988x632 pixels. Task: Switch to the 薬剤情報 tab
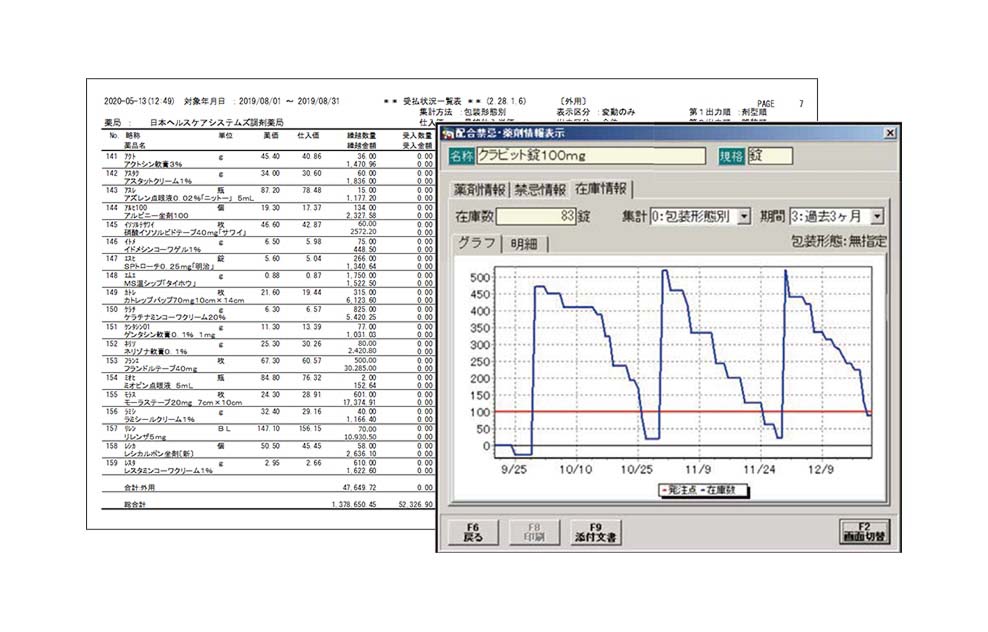pyautogui.click(x=476, y=189)
